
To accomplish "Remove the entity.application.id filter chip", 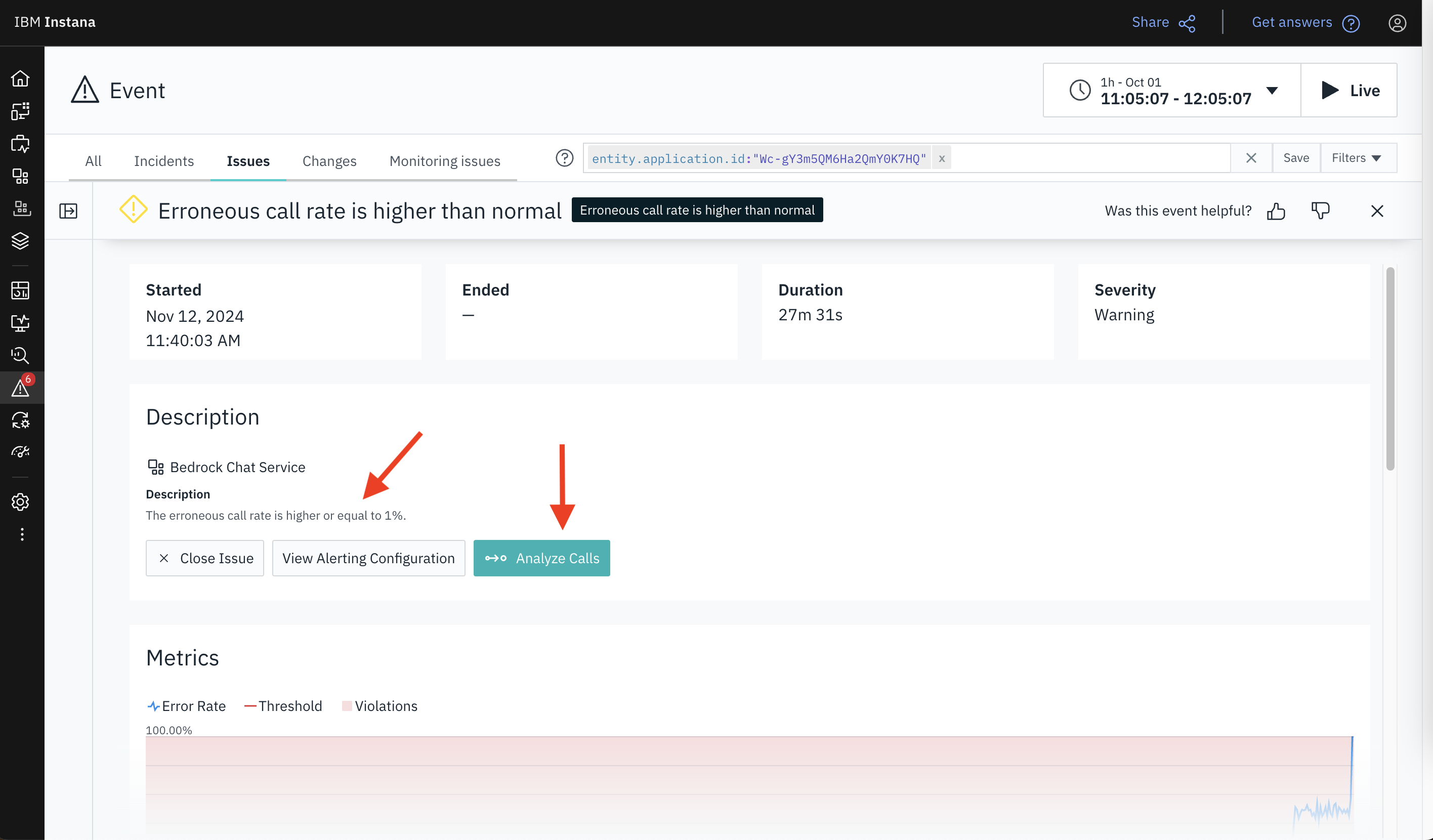I will point(942,158).
